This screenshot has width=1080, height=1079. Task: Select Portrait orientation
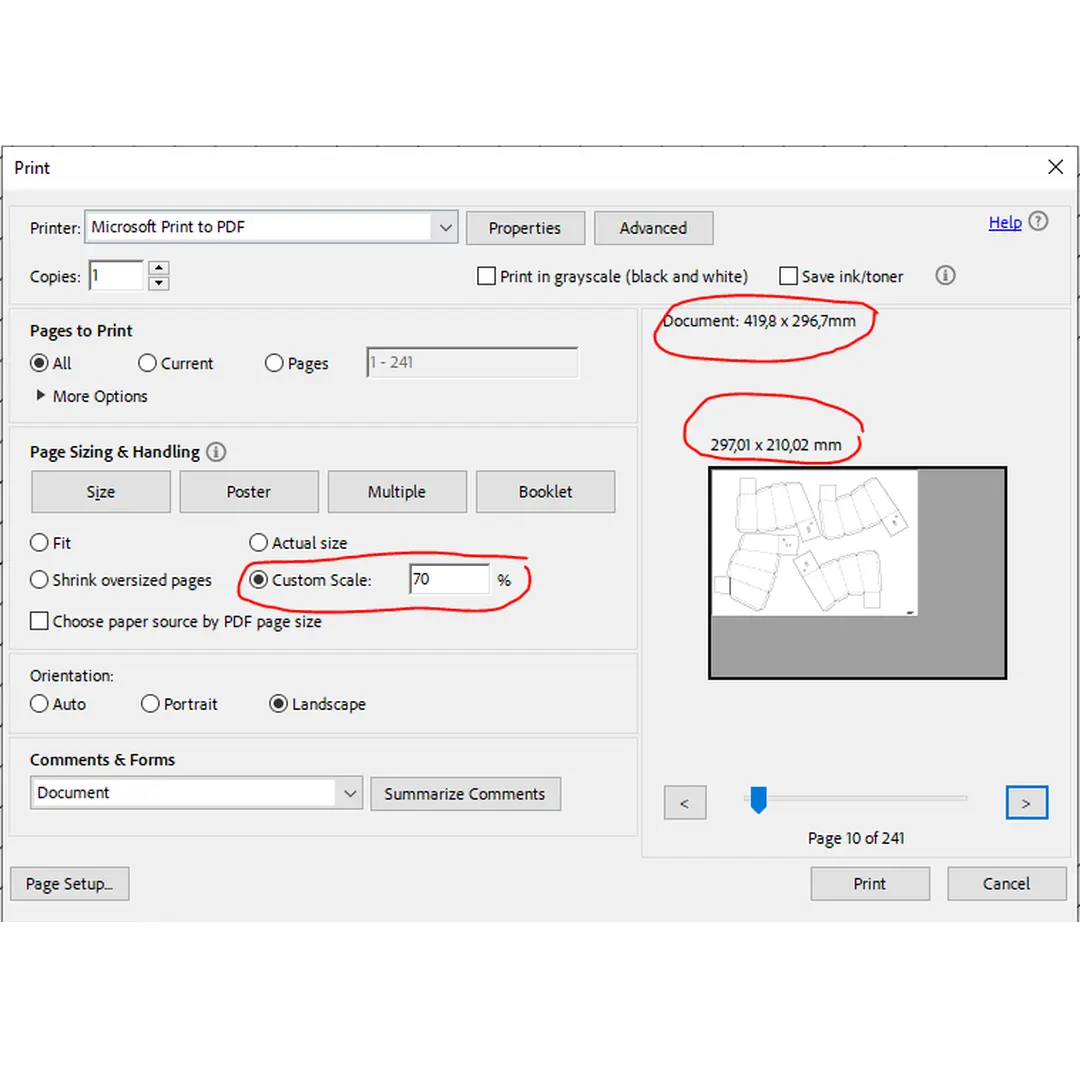click(150, 704)
